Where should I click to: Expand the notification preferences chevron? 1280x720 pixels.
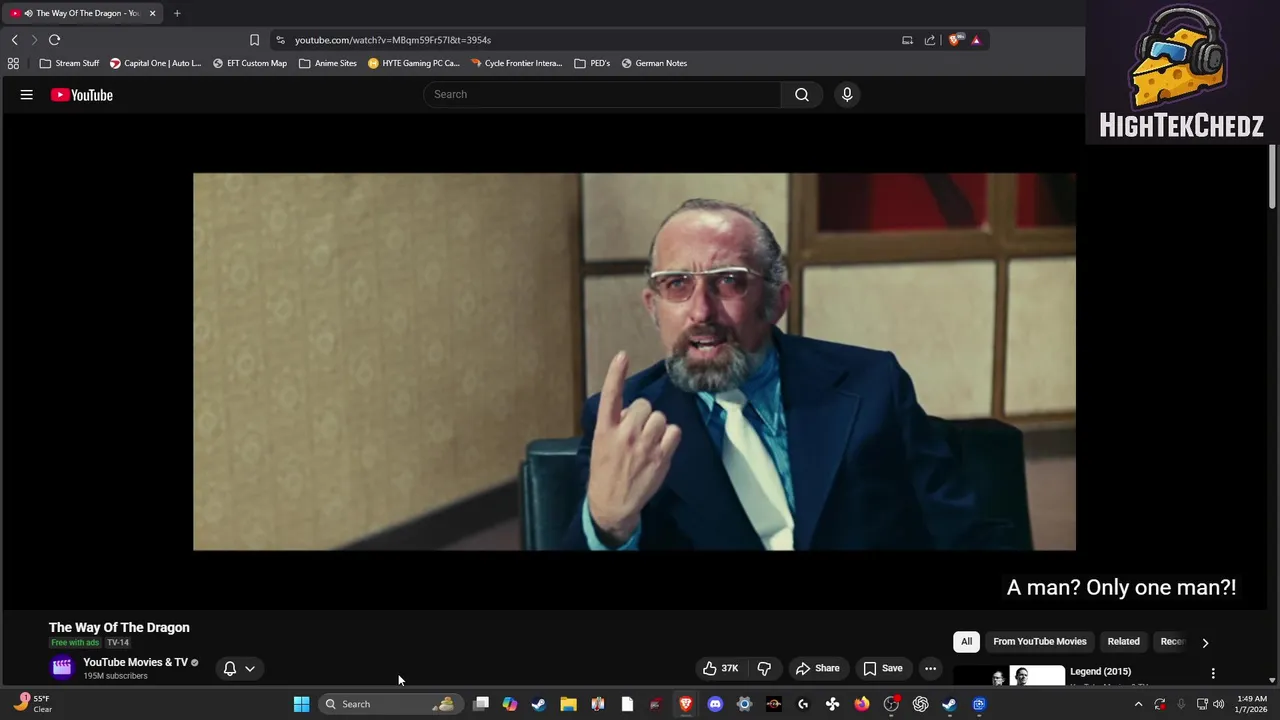click(x=250, y=668)
